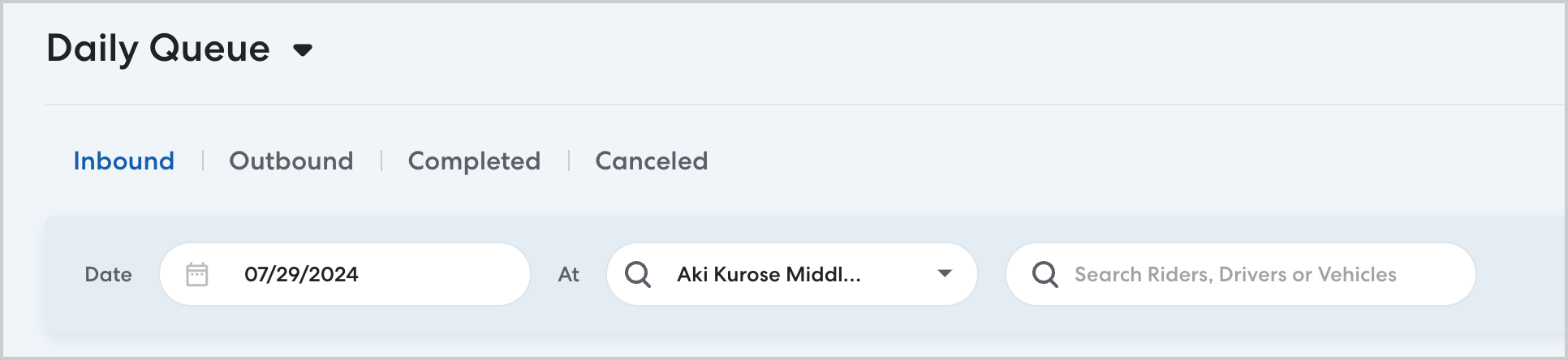Click blank space right of the date value
The width and height of the screenshot is (1568, 360).
446,274
